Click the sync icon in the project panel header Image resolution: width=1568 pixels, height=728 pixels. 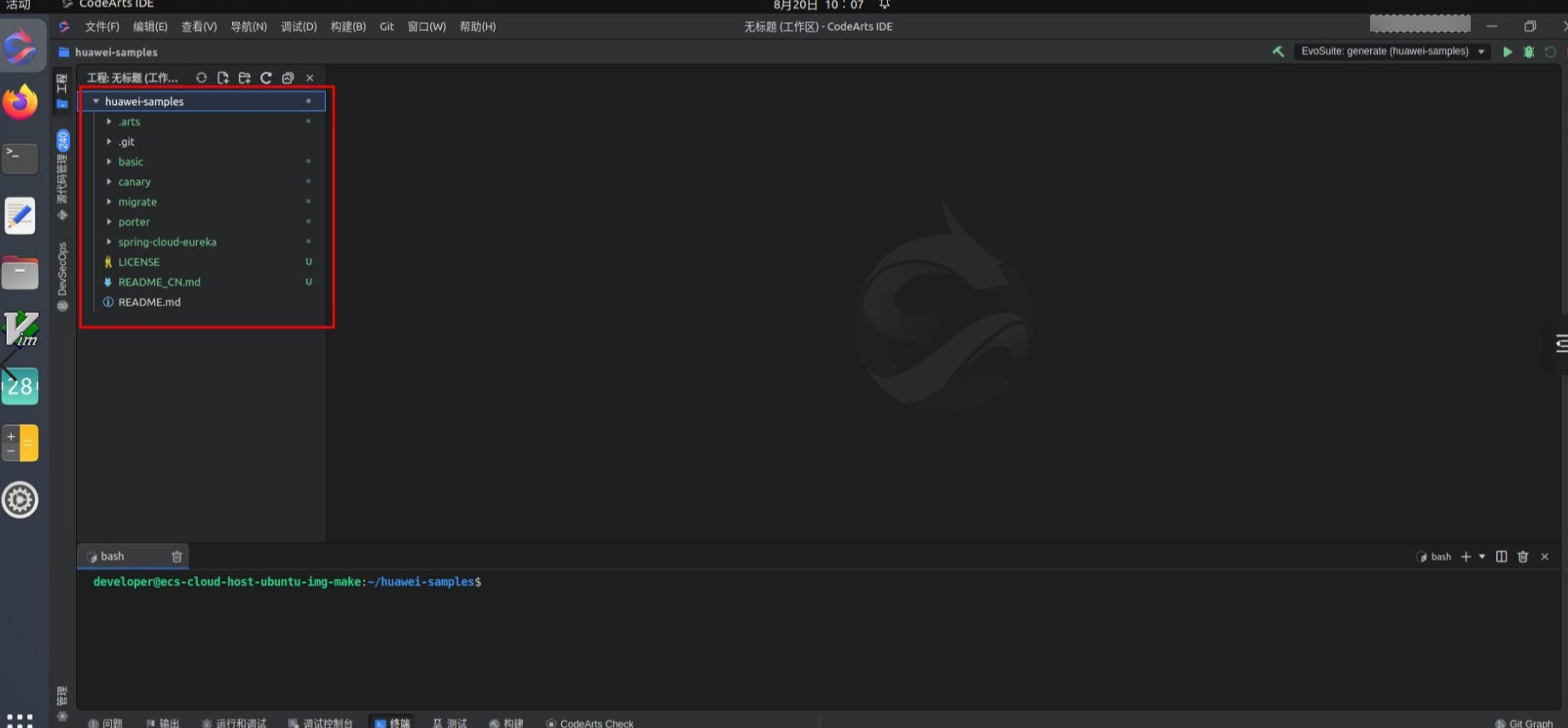pos(201,78)
